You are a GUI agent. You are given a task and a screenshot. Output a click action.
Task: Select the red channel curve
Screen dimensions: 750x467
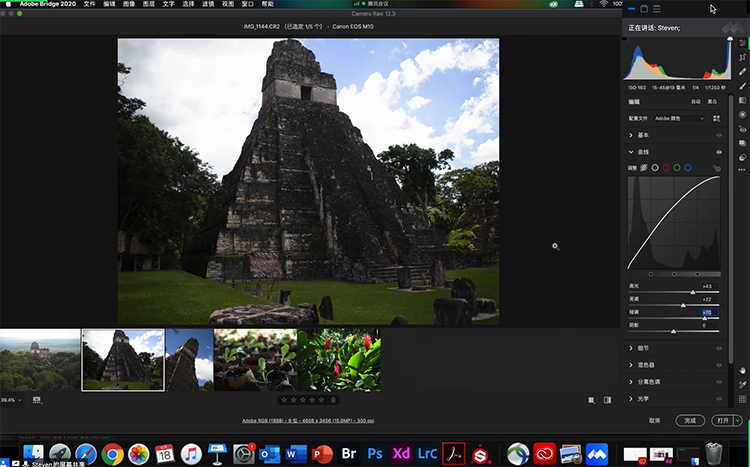[666, 167]
